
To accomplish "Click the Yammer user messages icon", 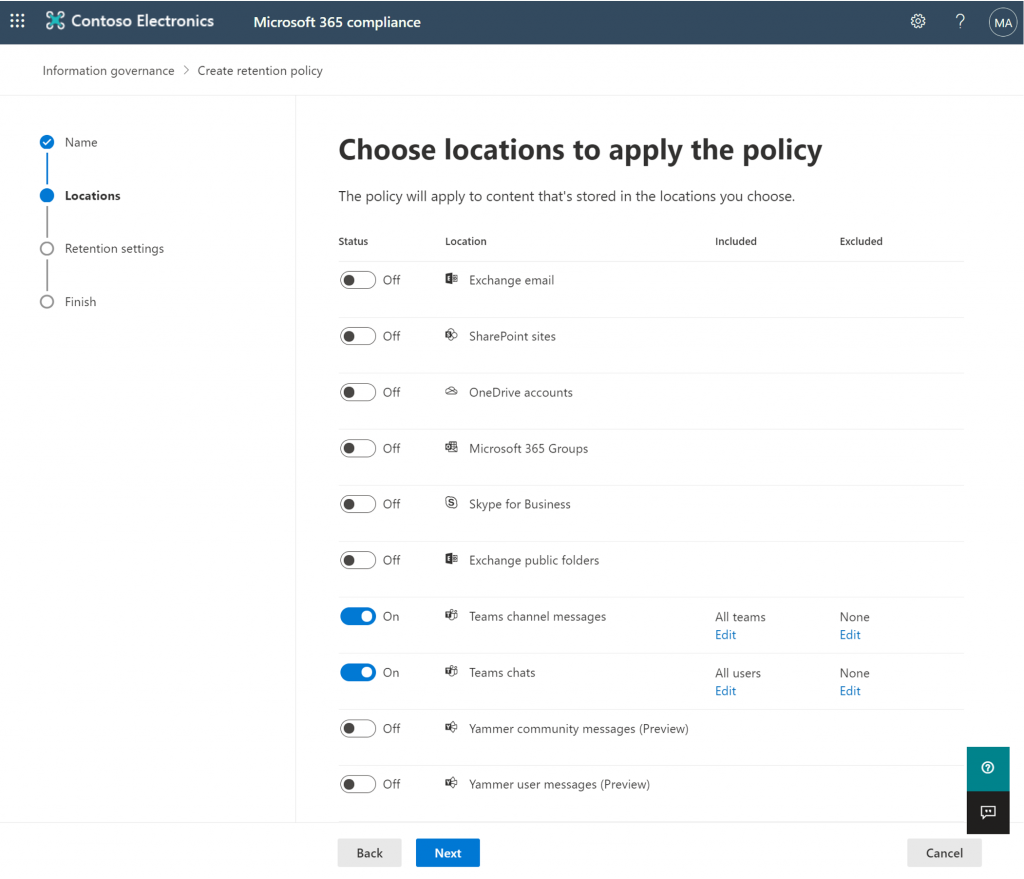I will (451, 783).
